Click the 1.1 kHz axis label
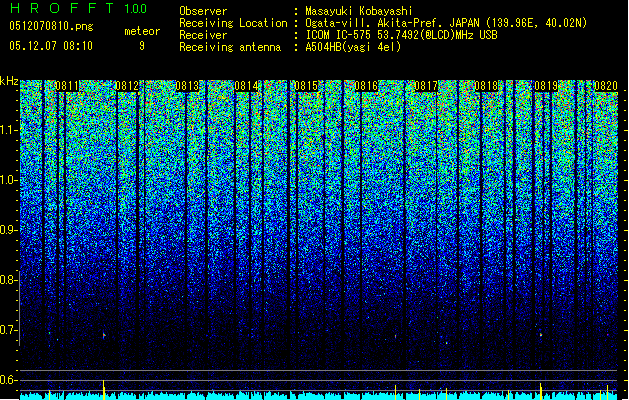This screenshot has width=629, height=400. 8,130
